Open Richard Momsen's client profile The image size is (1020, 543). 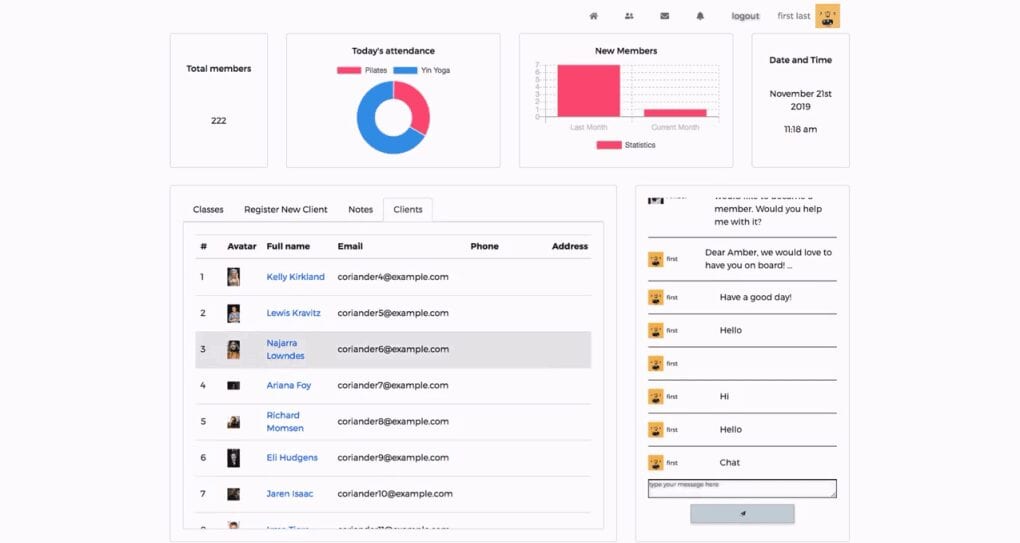click(x=285, y=421)
